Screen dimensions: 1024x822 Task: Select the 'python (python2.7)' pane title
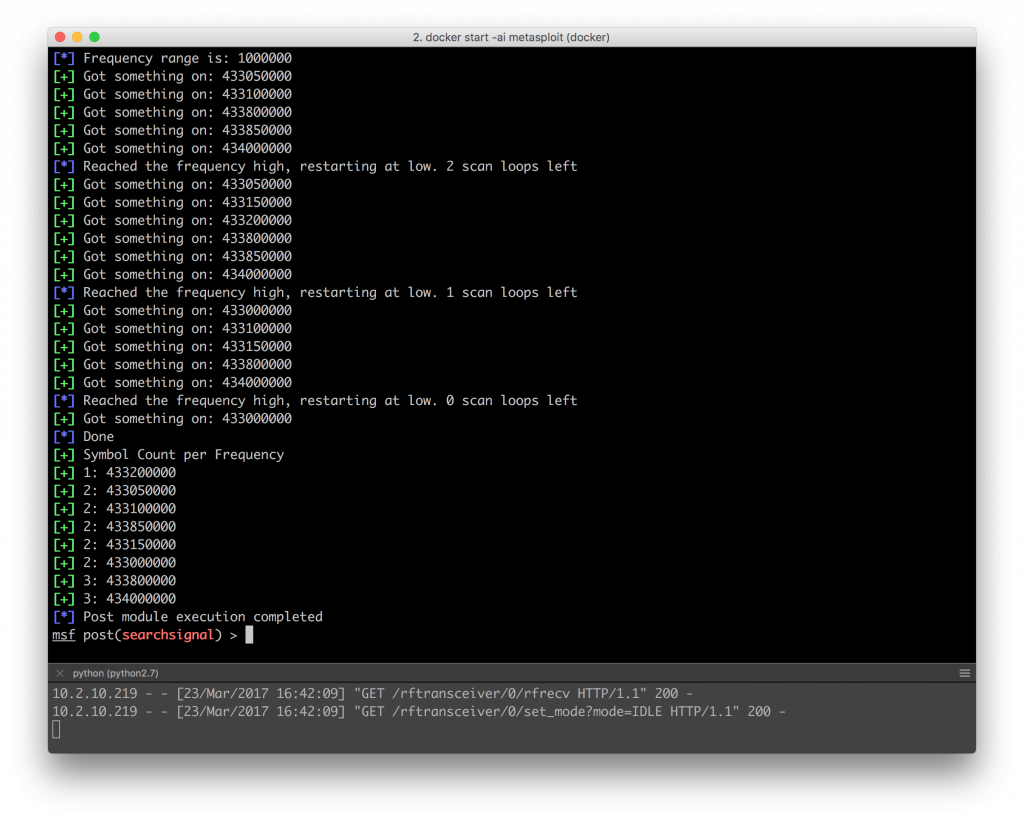pyautogui.click(x=115, y=674)
